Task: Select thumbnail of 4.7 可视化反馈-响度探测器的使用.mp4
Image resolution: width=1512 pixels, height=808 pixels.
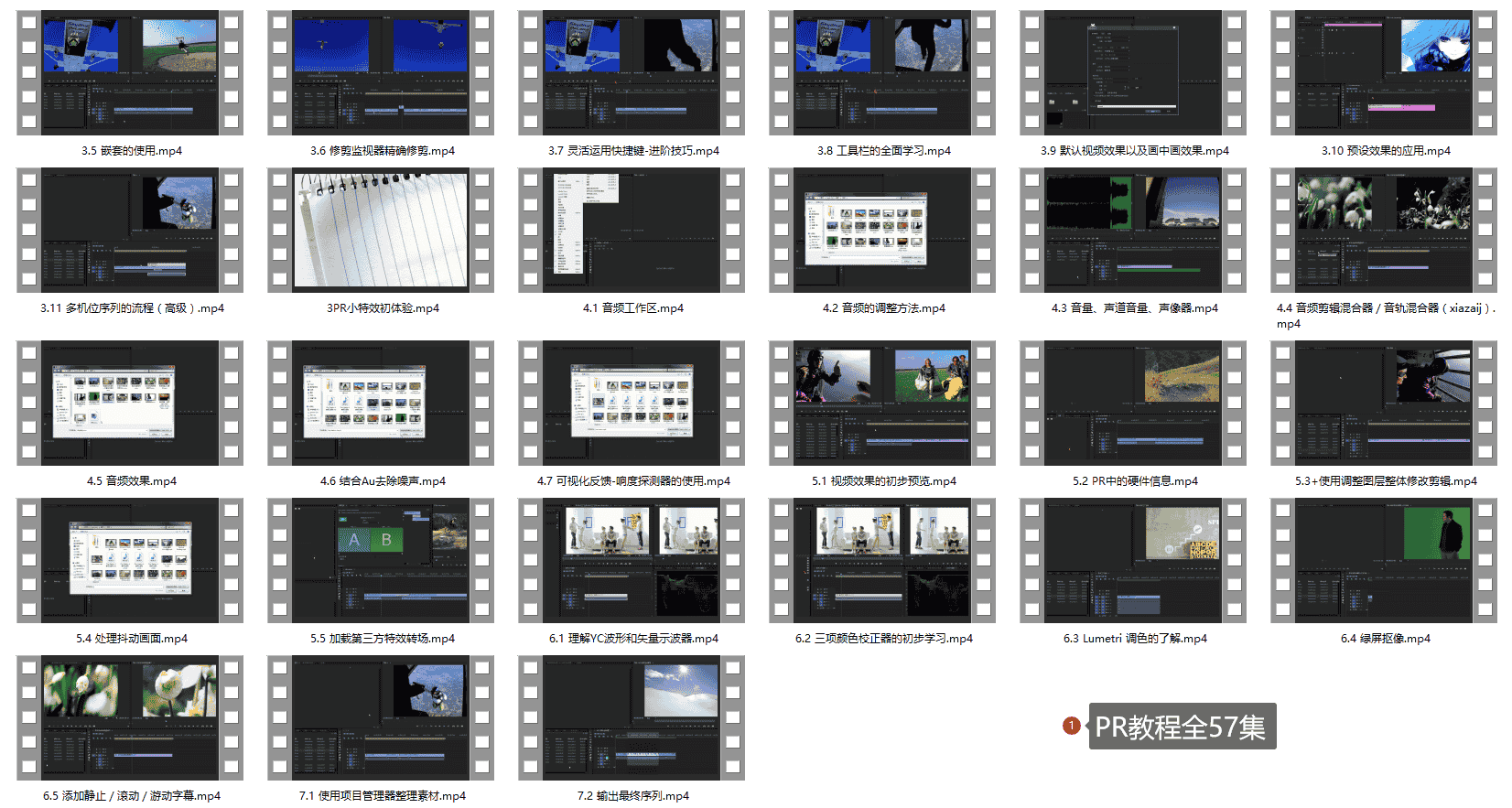Action: [x=632, y=404]
